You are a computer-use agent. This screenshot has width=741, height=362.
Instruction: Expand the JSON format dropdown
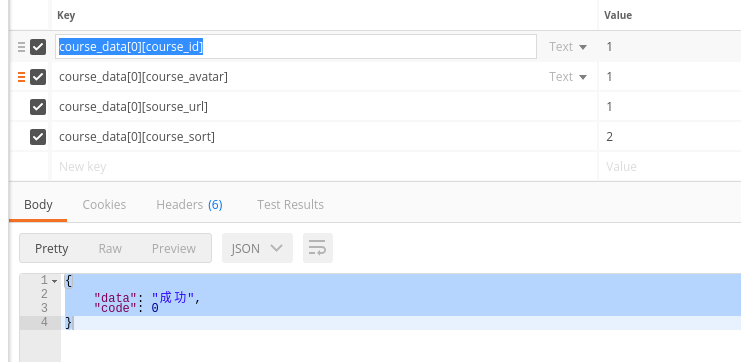257,248
